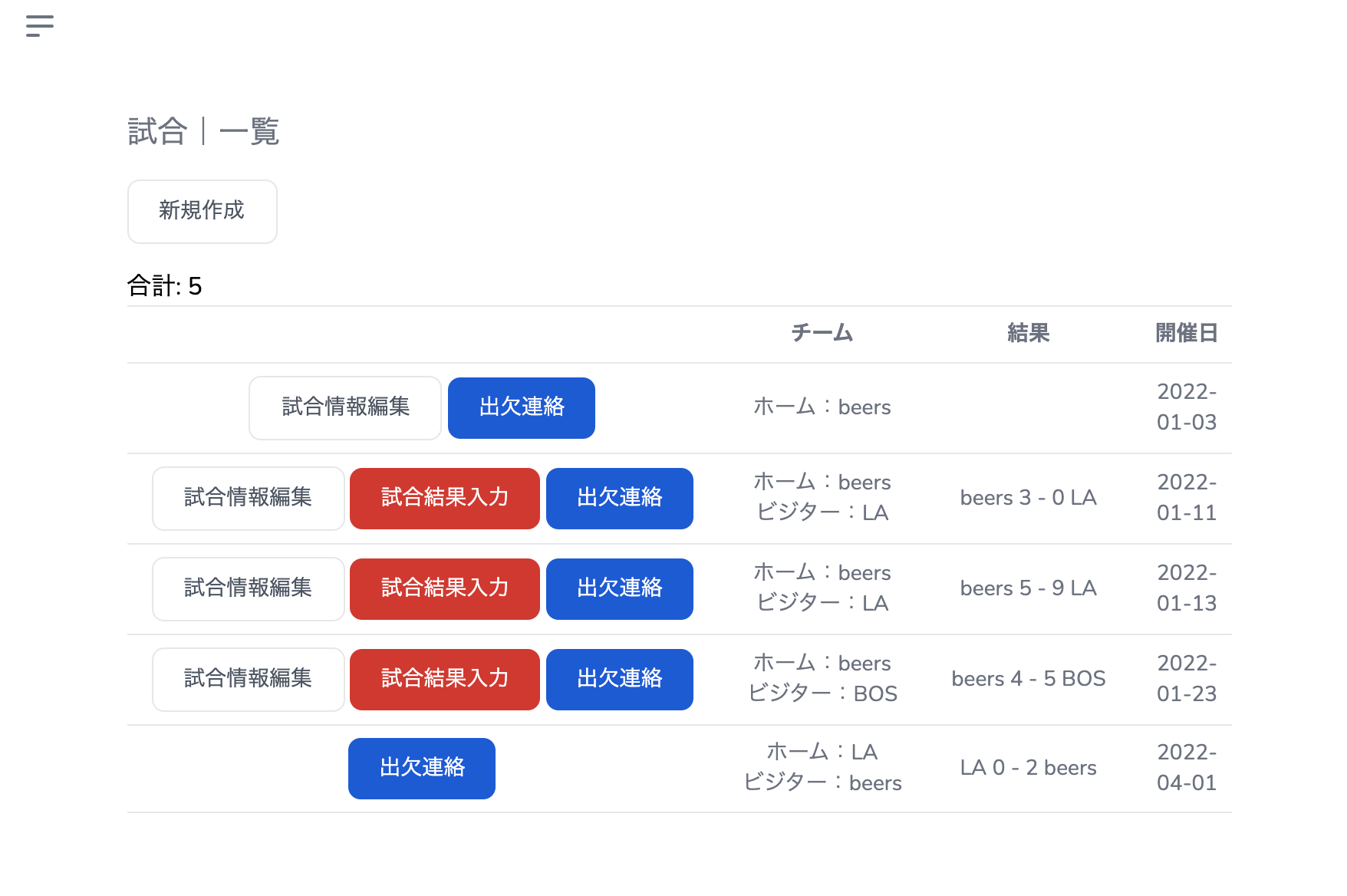This screenshot has height=896, width=1347.
Task: Select the LA 0 - 2 beers result
Action: point(1028,768)
